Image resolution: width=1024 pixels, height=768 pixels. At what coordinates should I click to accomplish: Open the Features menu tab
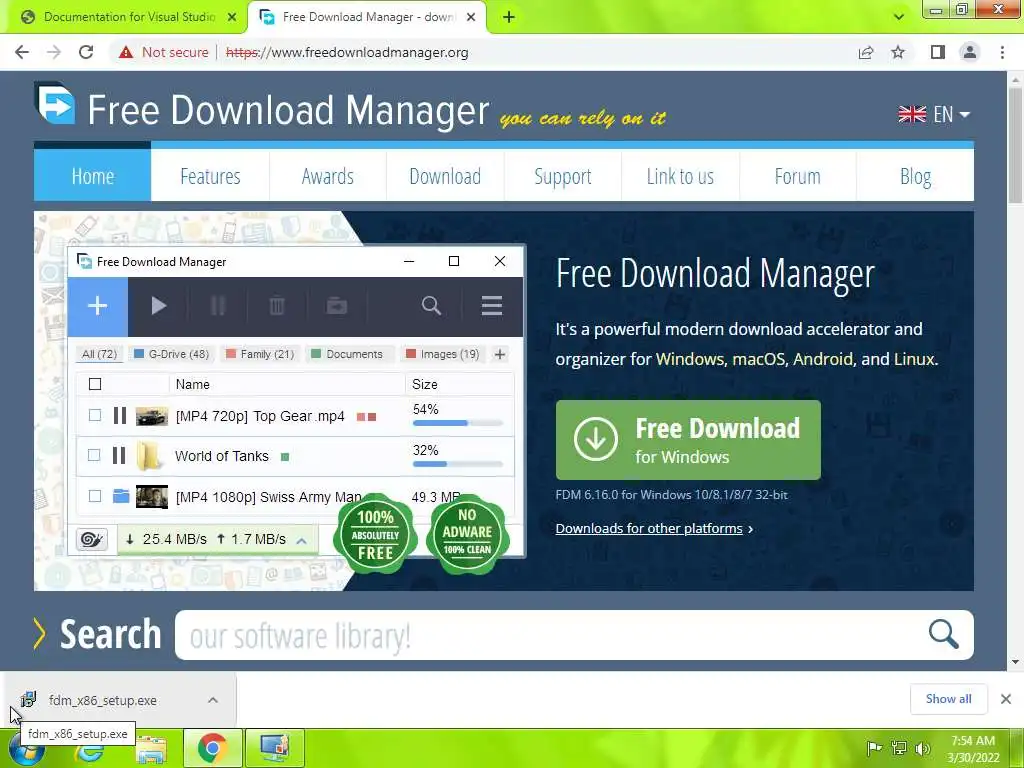210,175
